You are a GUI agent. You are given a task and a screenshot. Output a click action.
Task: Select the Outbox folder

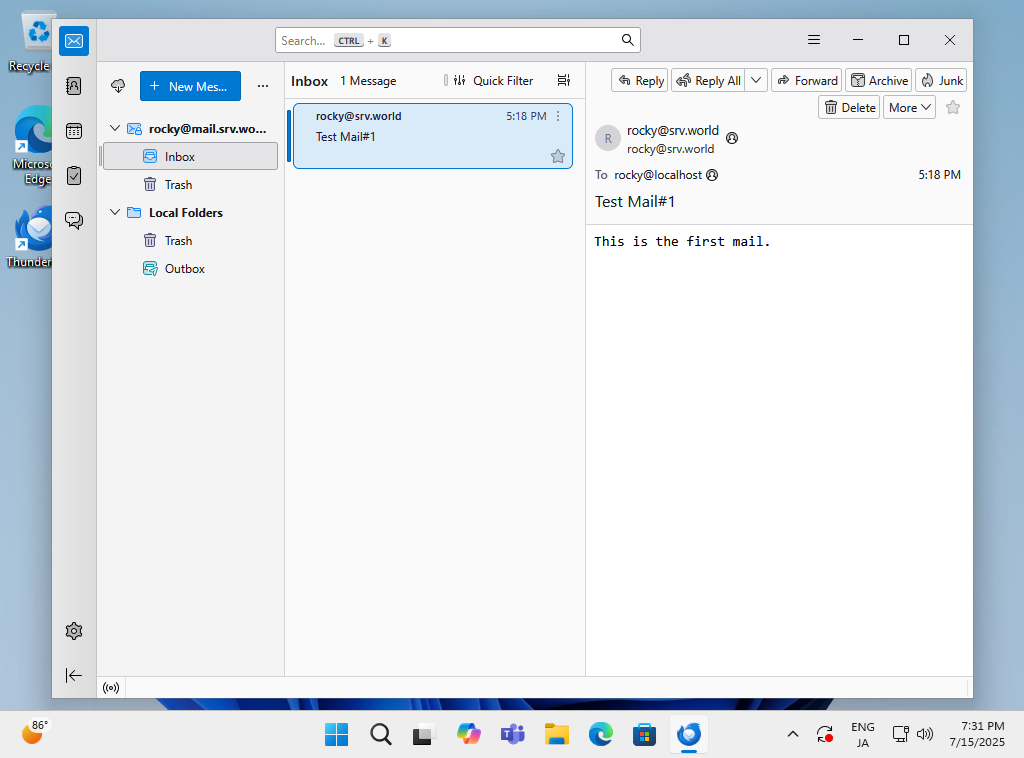coord(190,269)
